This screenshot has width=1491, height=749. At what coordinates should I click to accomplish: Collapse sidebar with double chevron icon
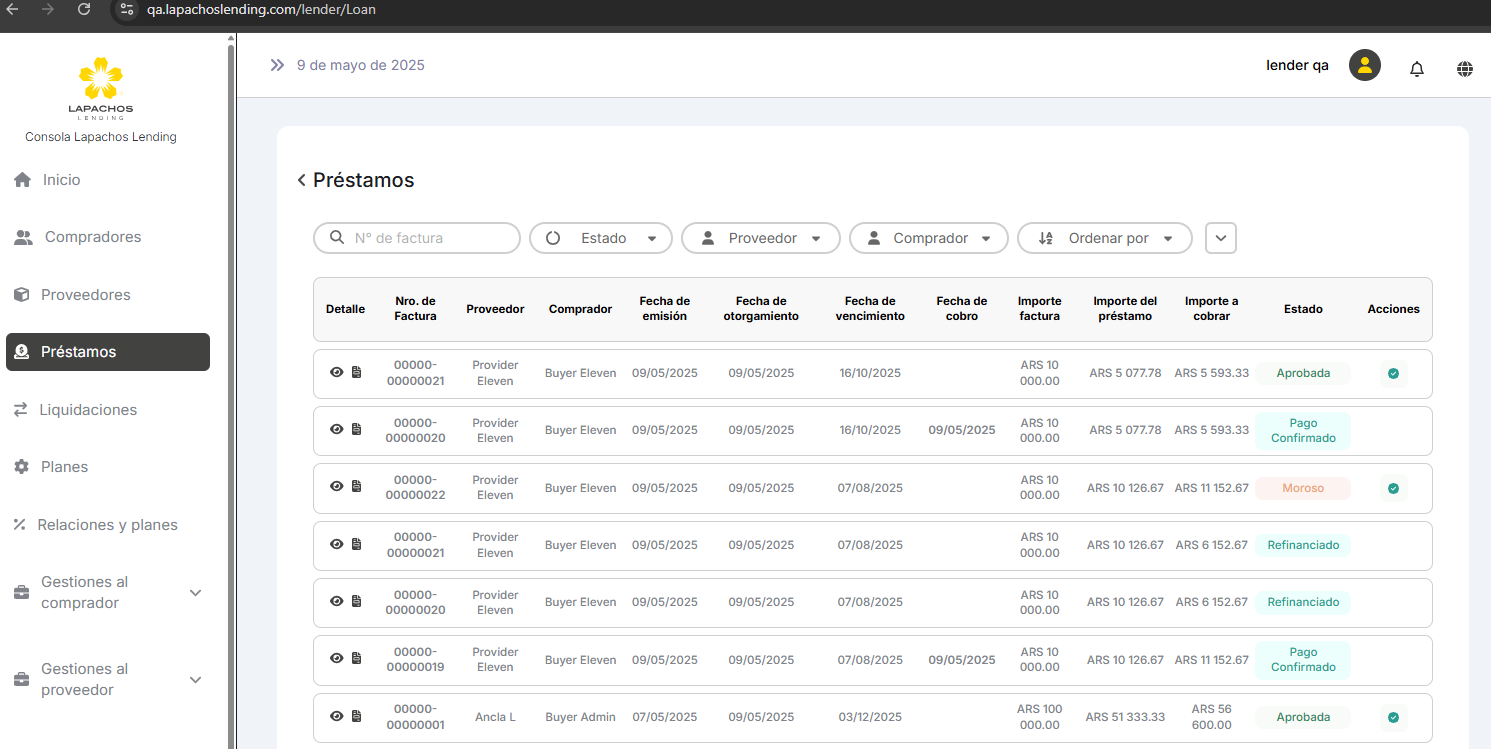coord(277,65)
